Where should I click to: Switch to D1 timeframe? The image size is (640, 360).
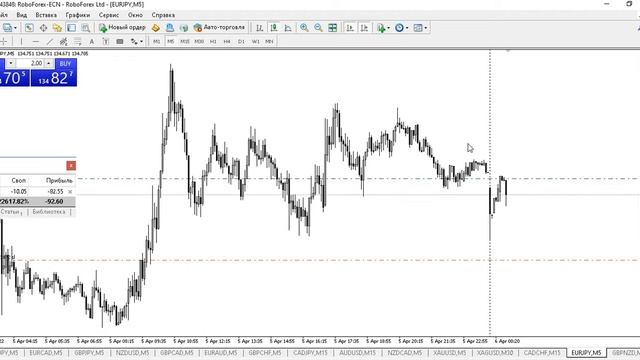(241, 41)
